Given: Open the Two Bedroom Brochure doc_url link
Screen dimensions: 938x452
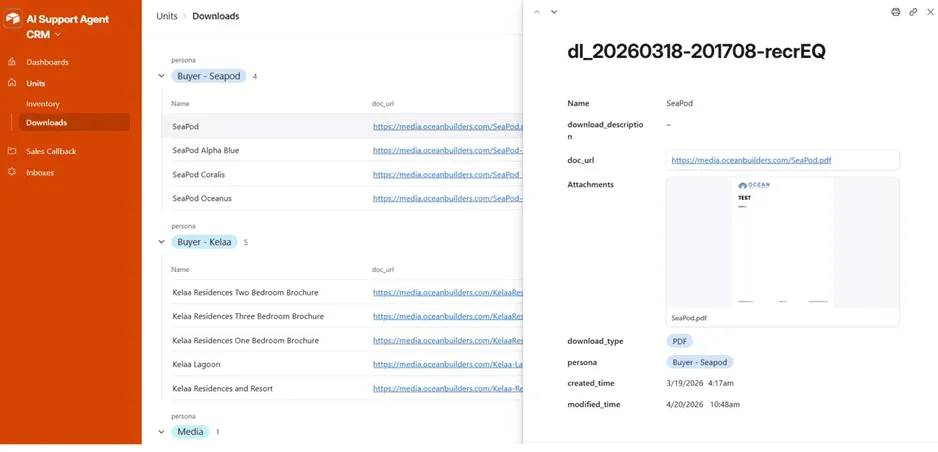Looking at the screenshot, I should click(x=448, y=293).
